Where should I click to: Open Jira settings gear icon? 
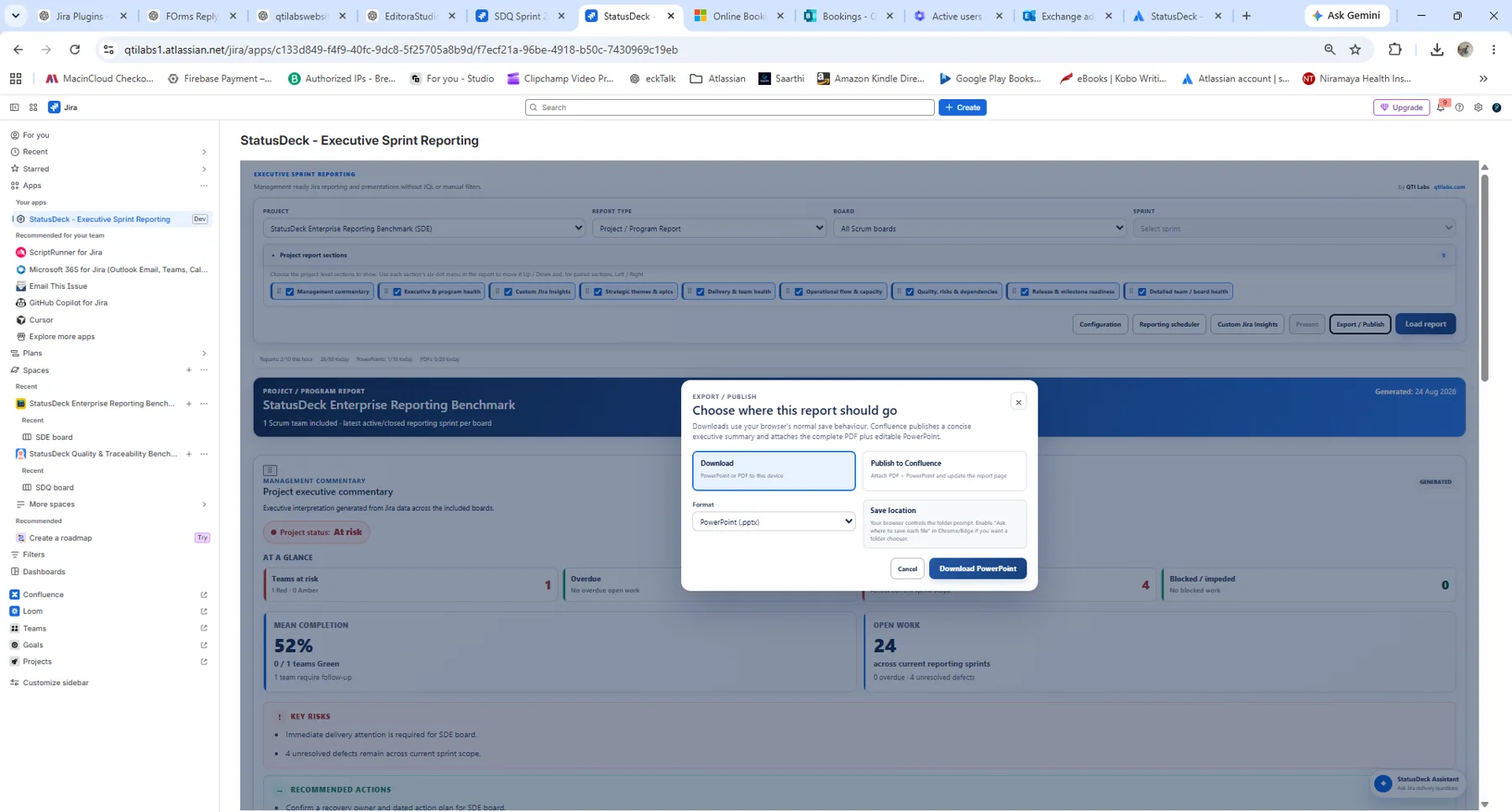(1478, 107)
